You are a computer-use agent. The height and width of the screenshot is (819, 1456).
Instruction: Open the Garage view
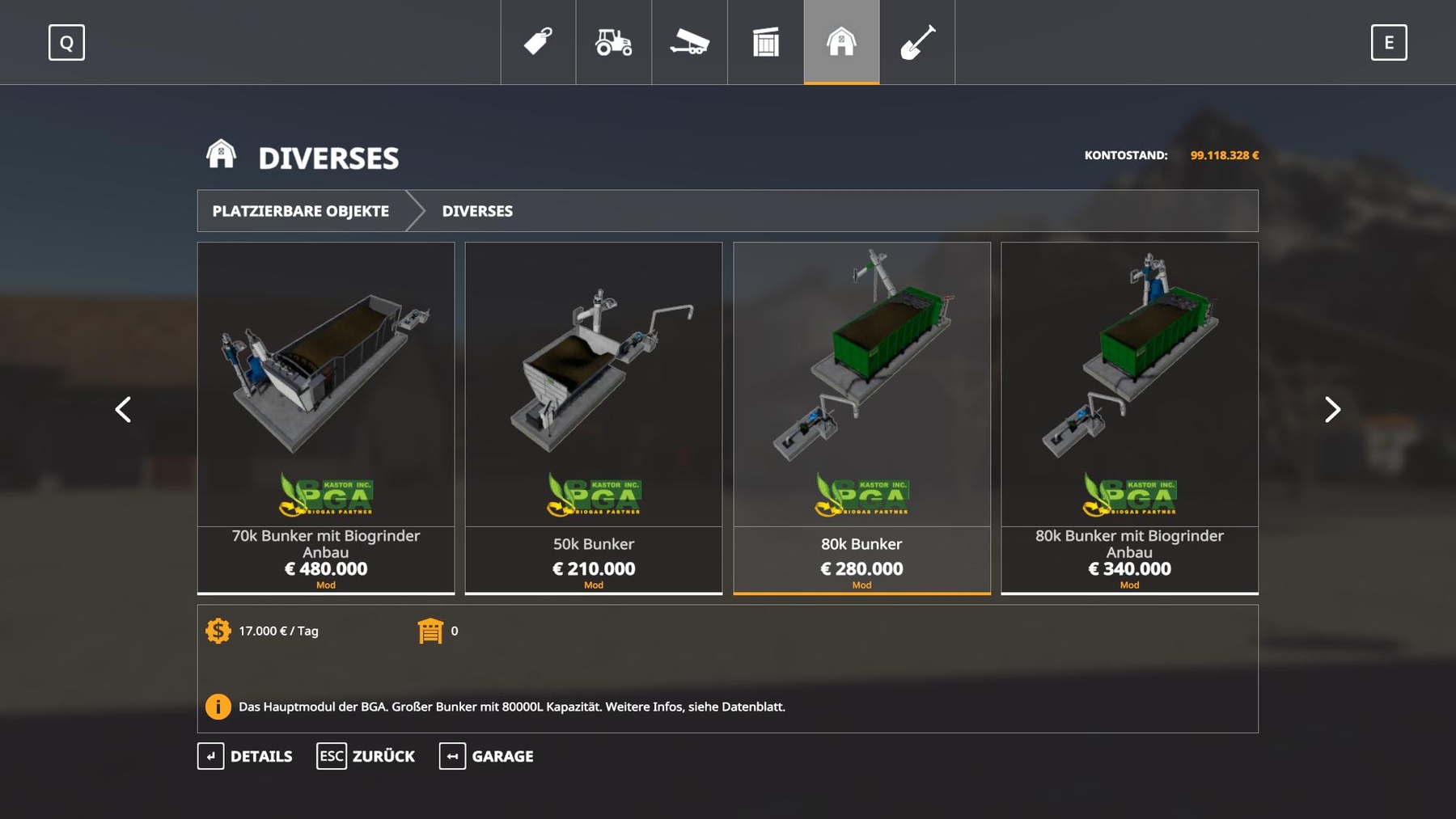pos(486,756)
